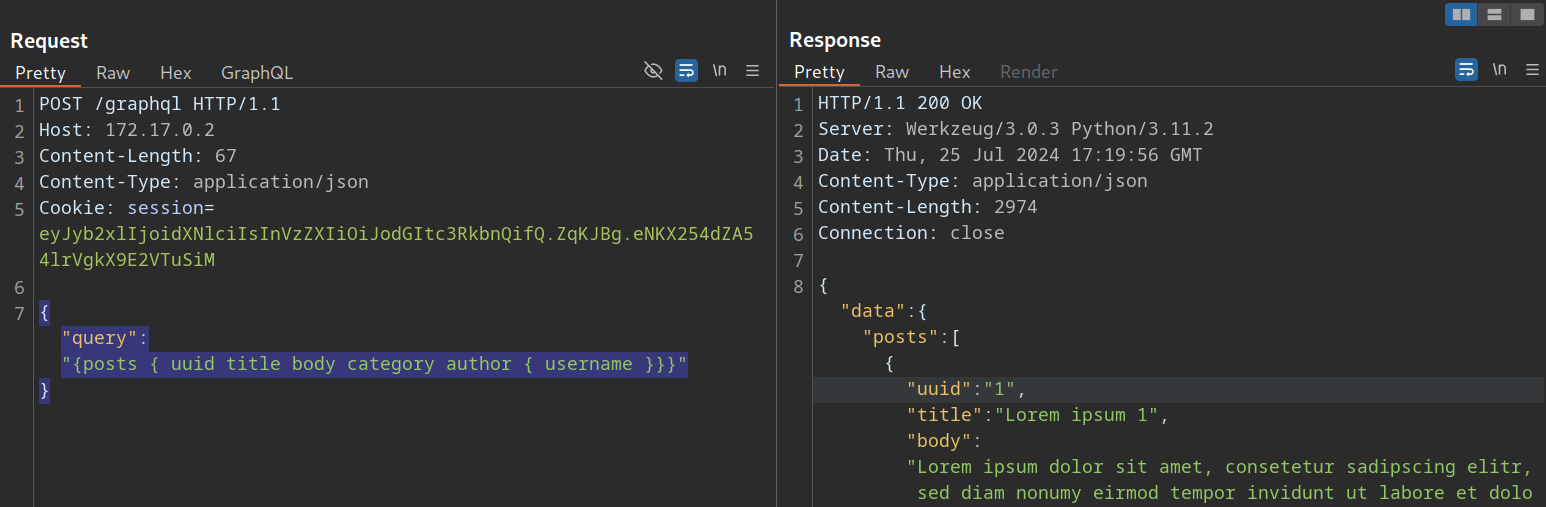Switch to Request Hex tab
The width and height of the screenshot is (1546, 507).
[176, 73]
